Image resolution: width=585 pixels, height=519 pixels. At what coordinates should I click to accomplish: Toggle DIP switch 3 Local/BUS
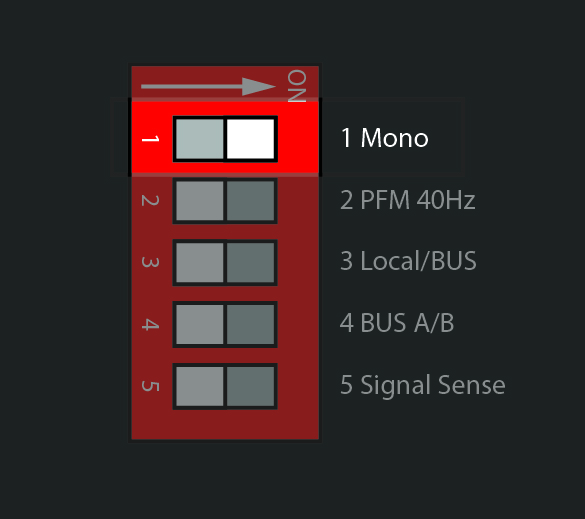[225, 263]
